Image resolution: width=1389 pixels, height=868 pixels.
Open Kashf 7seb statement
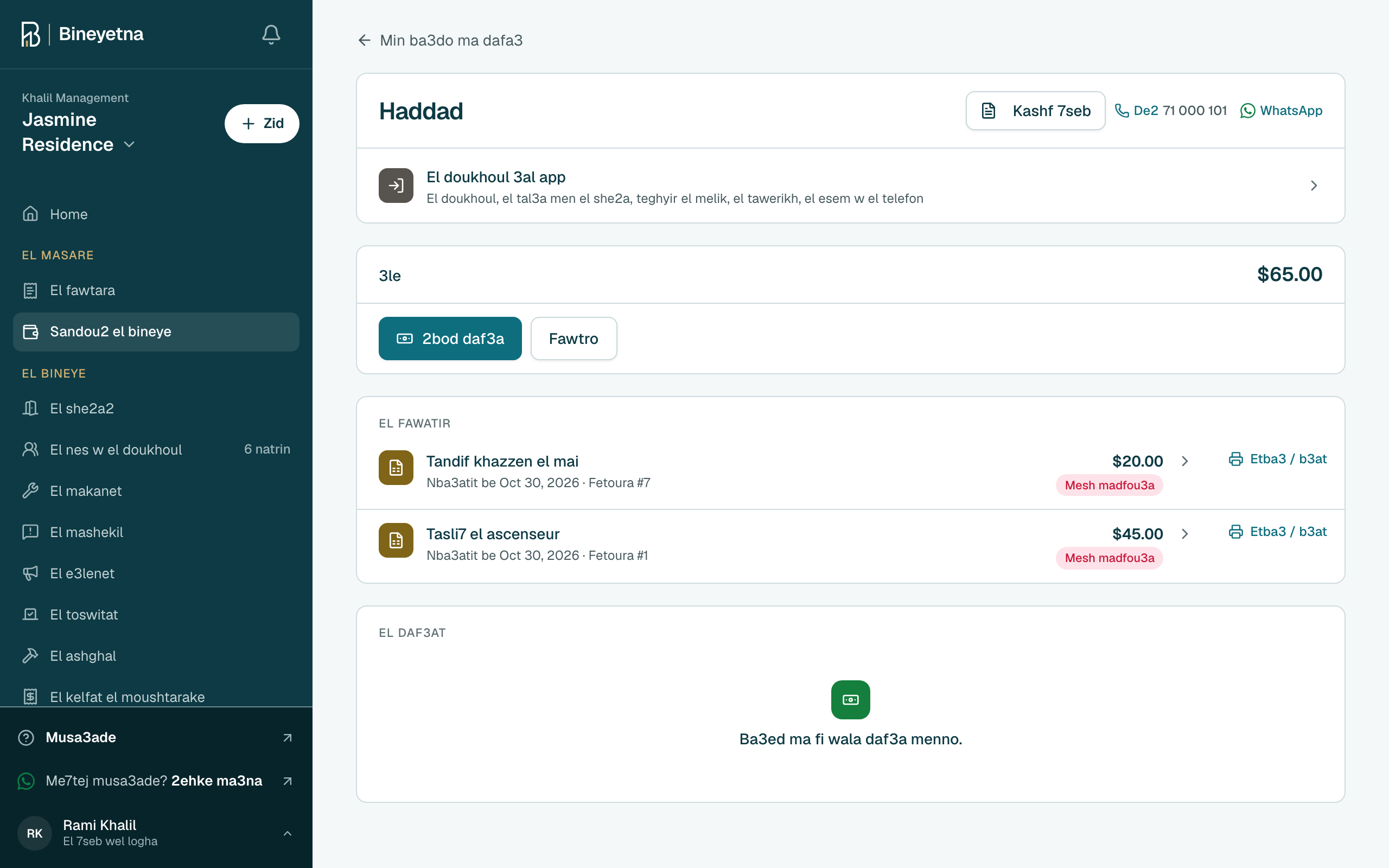point(1035,111)
